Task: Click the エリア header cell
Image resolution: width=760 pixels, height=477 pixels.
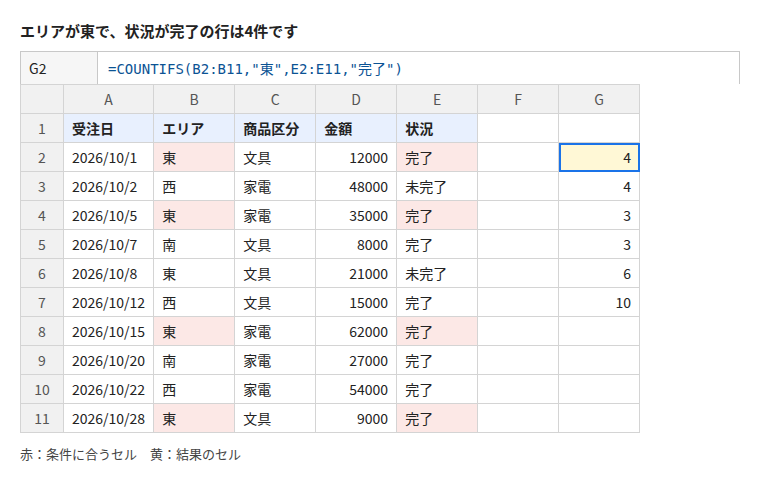Action: click(x=194, y=128)
